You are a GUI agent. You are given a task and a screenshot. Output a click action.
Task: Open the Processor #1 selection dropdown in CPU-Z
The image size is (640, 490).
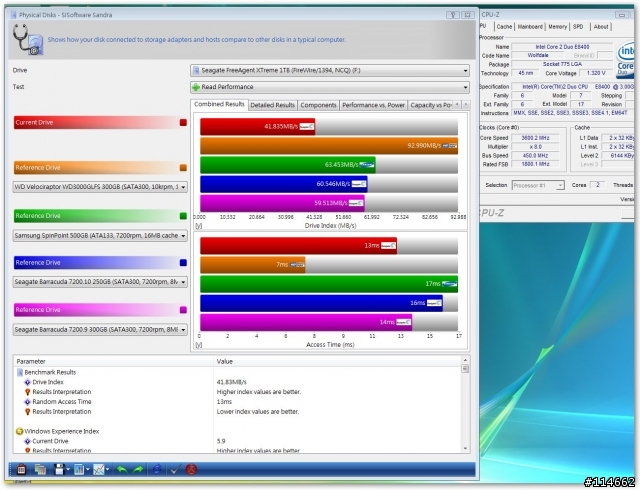(x=538, y=185)
